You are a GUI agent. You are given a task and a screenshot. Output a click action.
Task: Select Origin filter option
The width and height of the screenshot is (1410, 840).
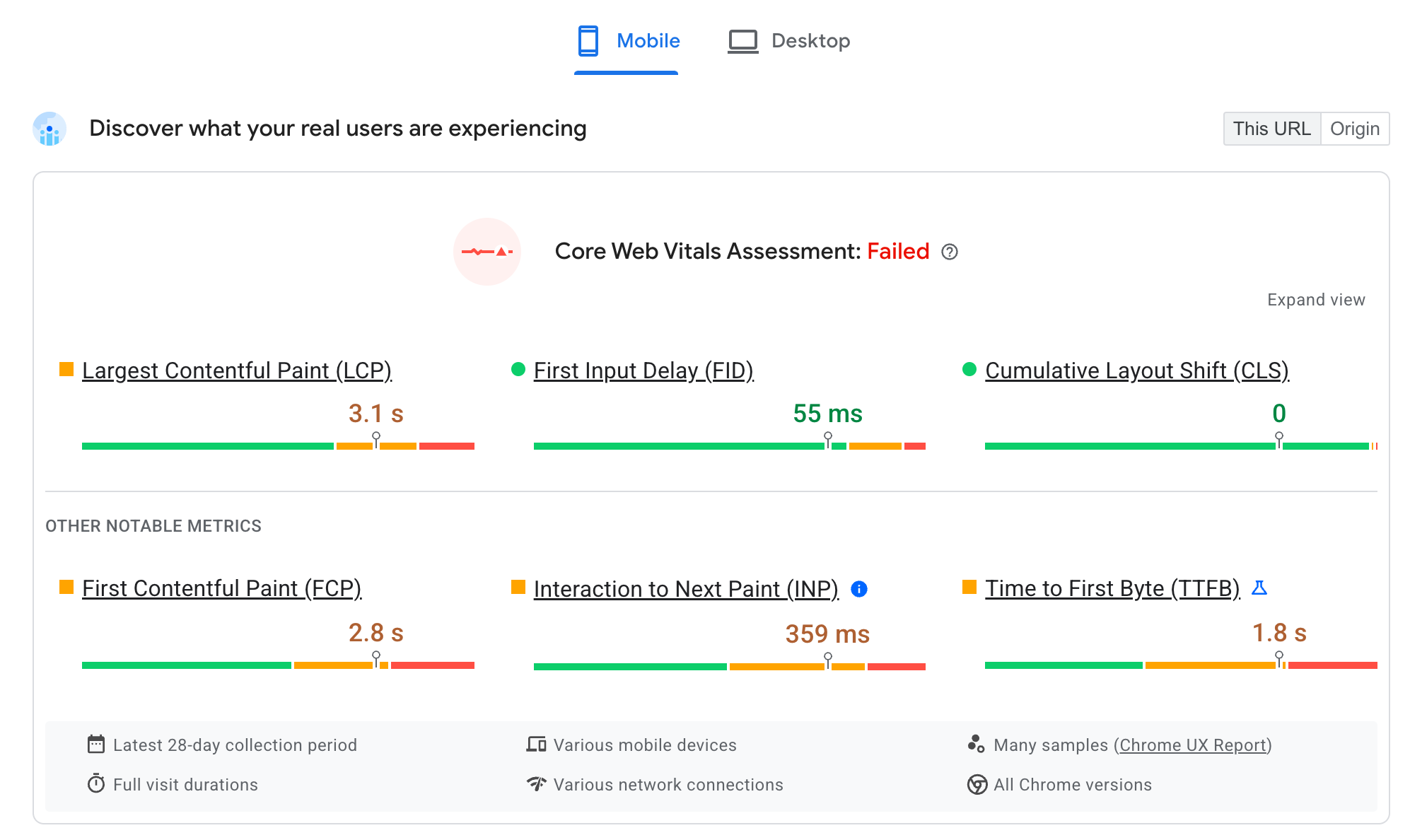(x=1356, y=128)
